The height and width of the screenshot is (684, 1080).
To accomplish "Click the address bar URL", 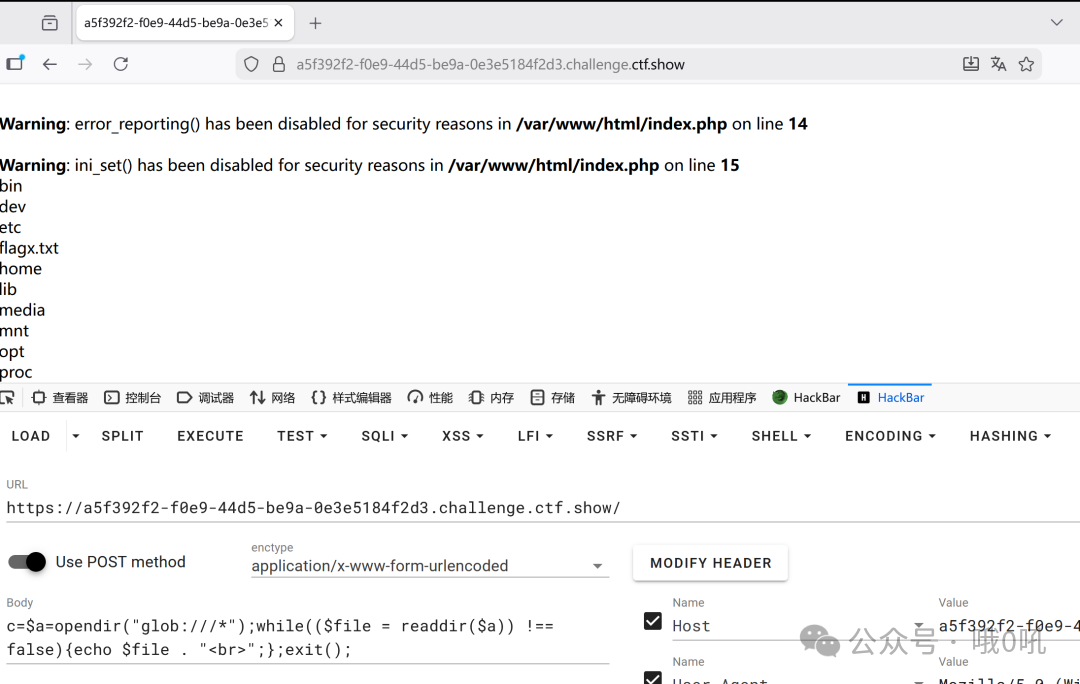I will coord(490,64).
